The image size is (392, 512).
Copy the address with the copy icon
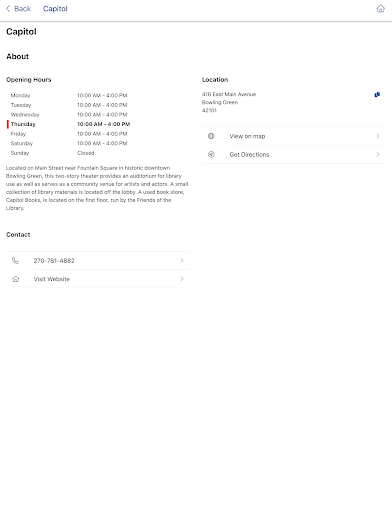coord(377,95)
